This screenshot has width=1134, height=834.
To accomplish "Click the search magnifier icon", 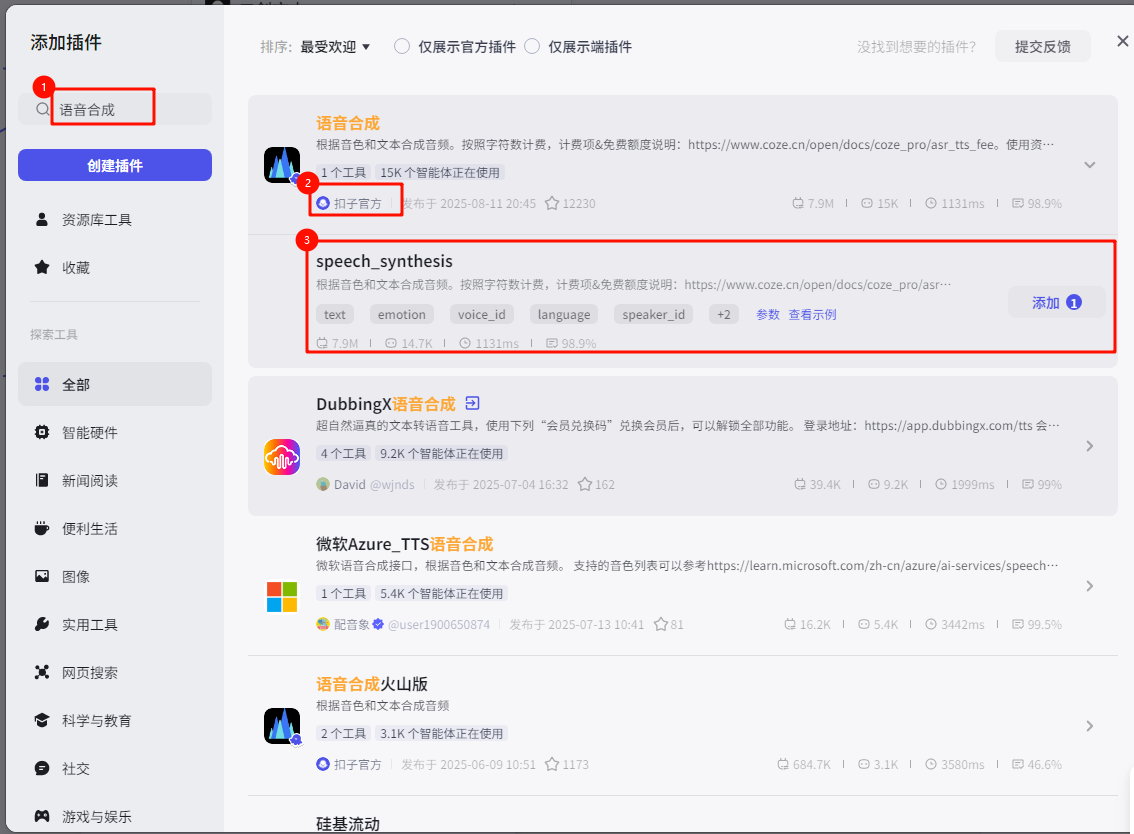I will click(43, 109).
